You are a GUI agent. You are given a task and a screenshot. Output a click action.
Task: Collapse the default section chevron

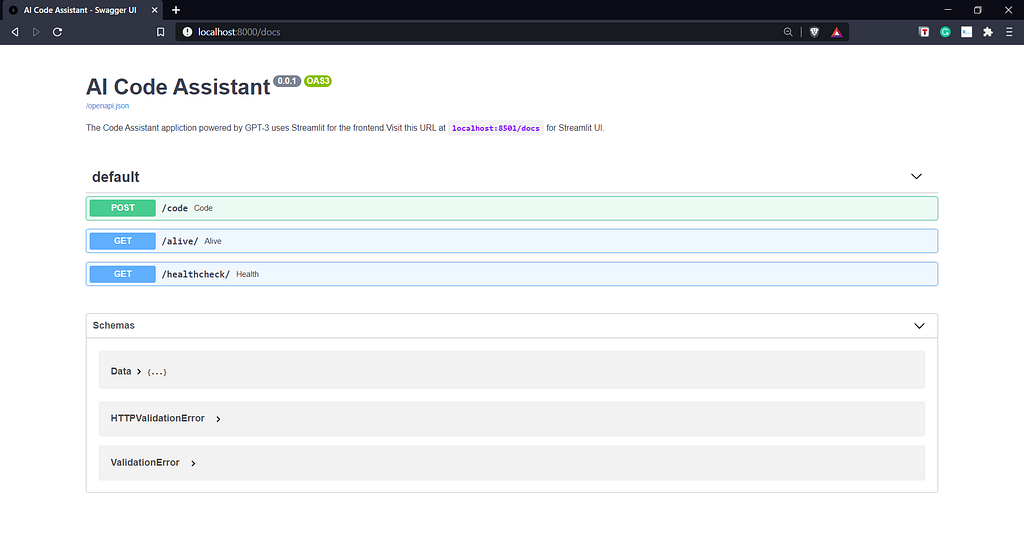[916, 176]
